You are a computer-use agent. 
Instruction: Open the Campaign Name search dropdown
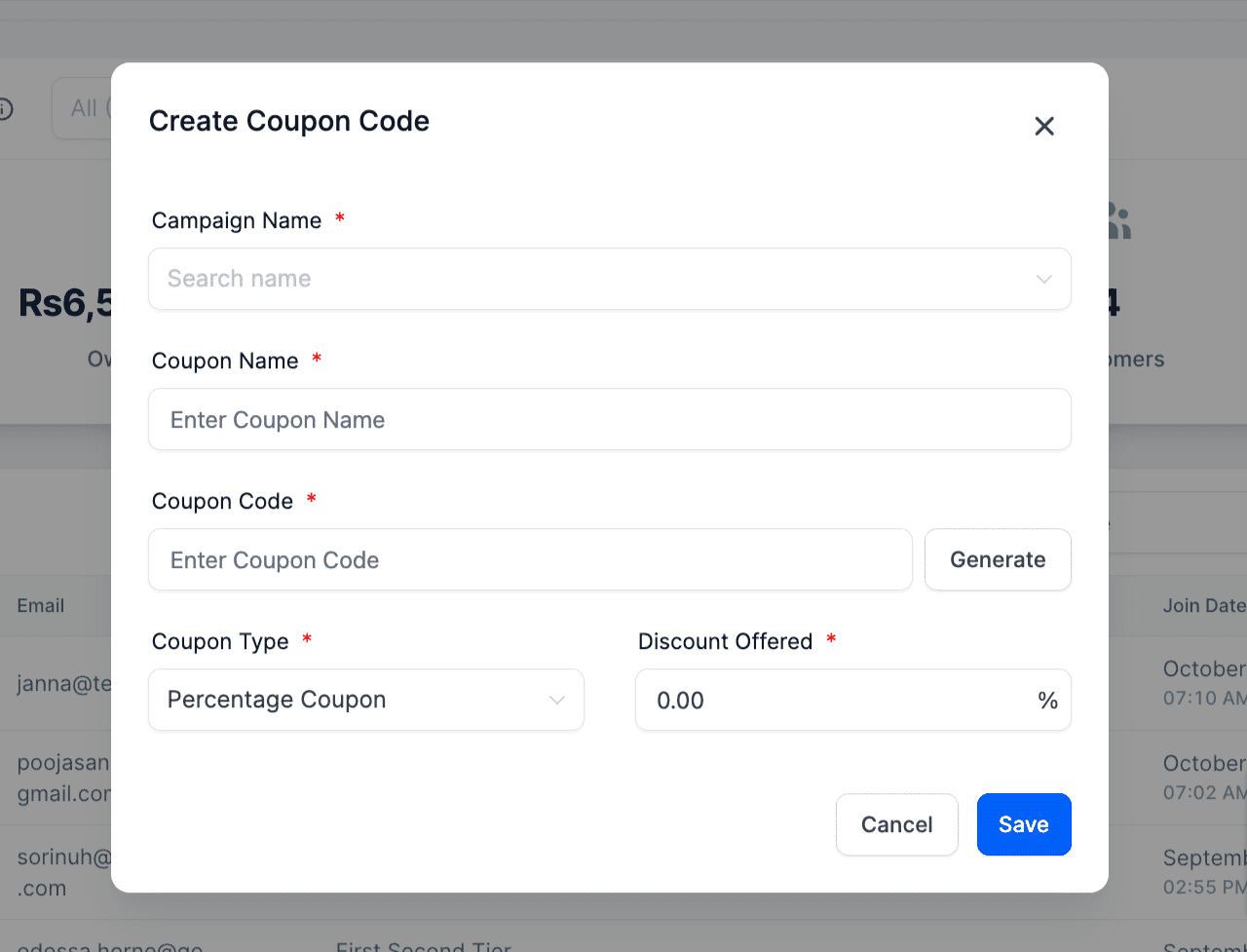(x=610, y=279)
